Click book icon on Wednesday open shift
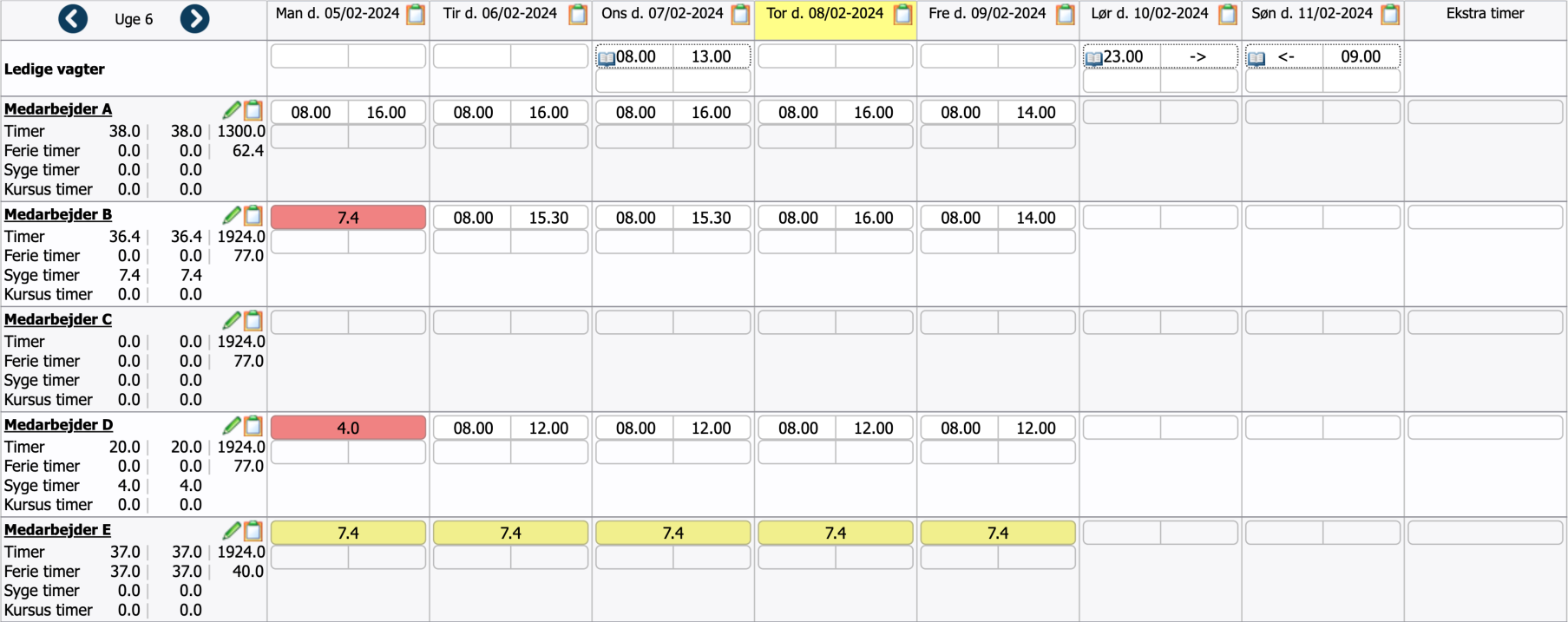 (607, 58)
